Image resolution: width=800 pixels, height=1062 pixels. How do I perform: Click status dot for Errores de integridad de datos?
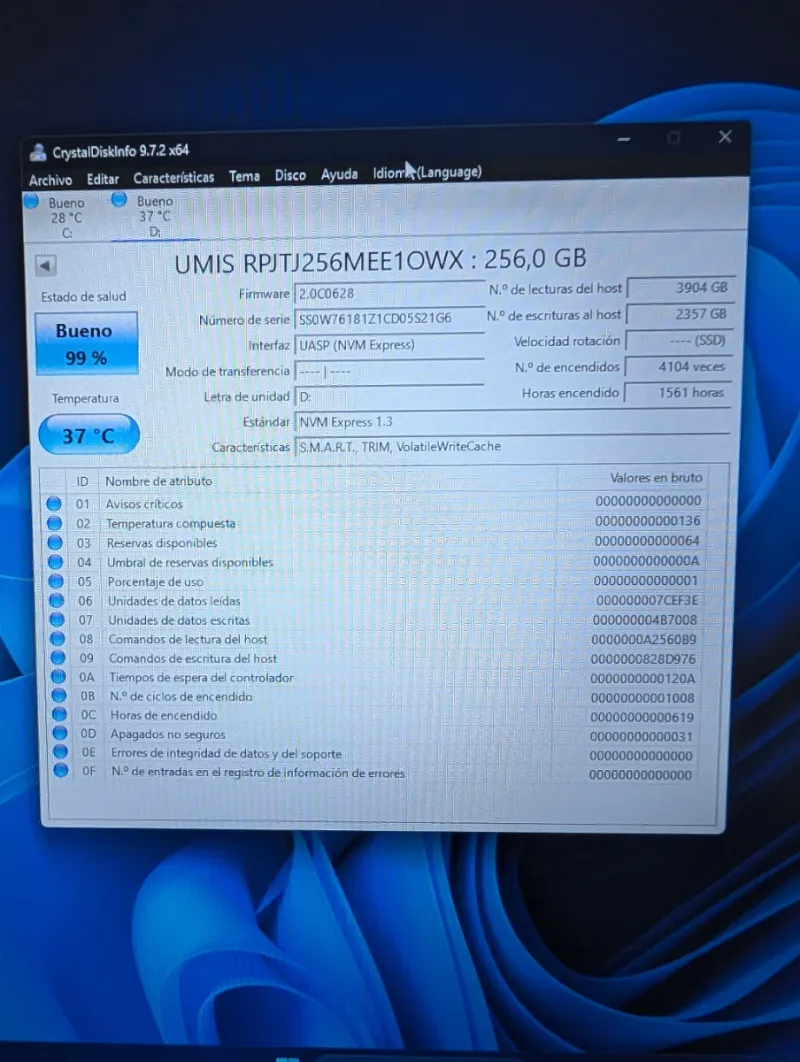(61, 751)
